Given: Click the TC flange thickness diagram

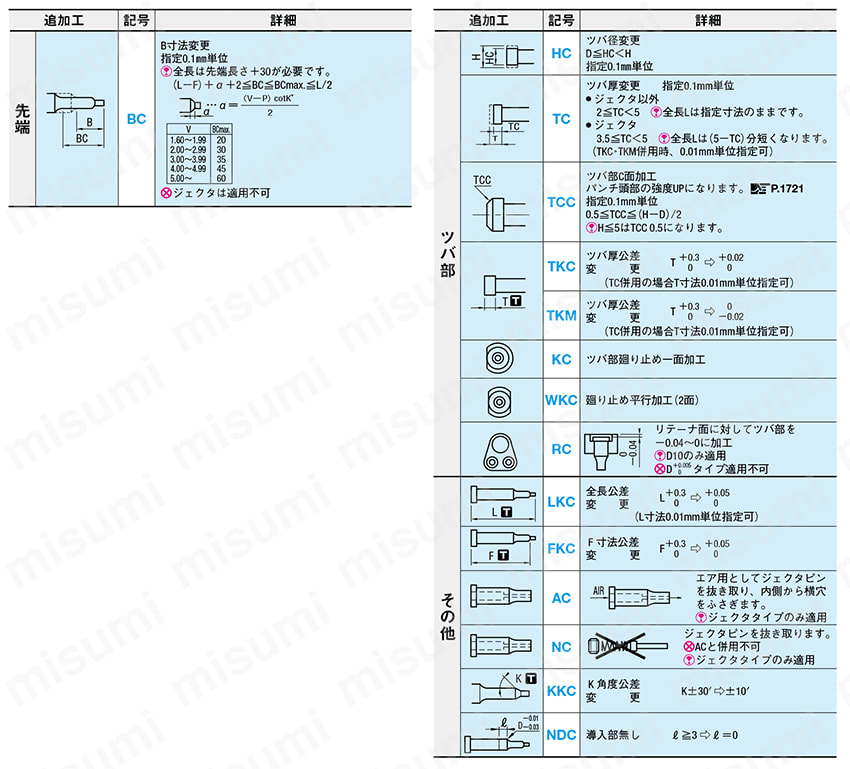Looking at the screenshot, I should [x=502, y=124].
